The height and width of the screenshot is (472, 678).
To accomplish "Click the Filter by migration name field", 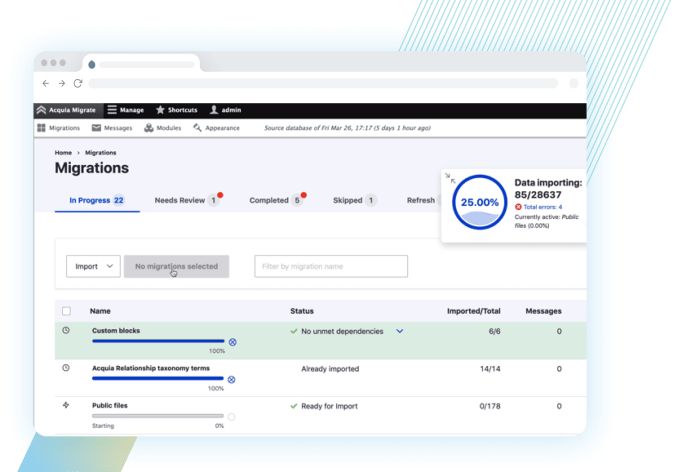I will tap(331, 266).
